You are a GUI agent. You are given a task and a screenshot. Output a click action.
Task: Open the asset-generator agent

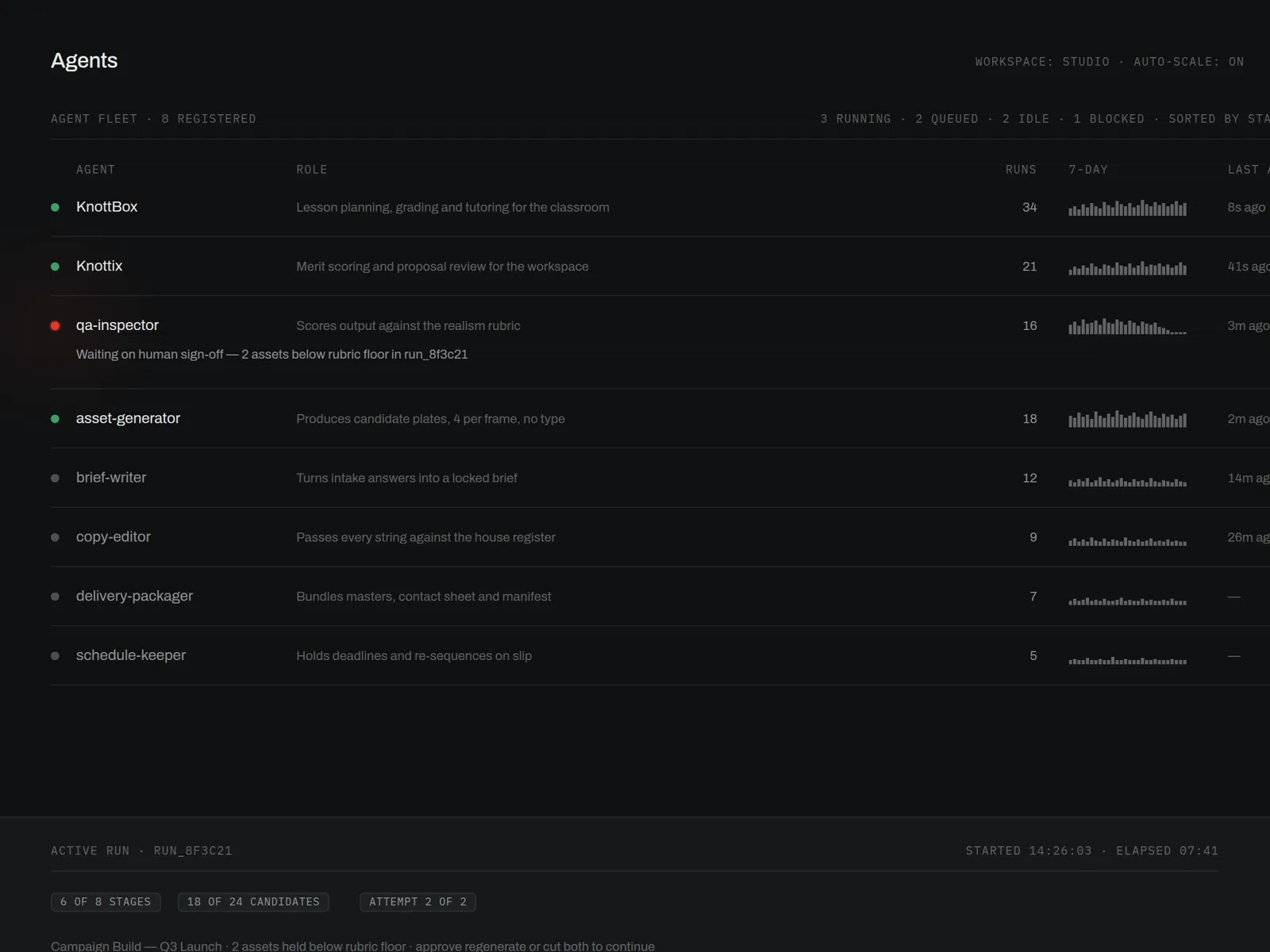128,418
